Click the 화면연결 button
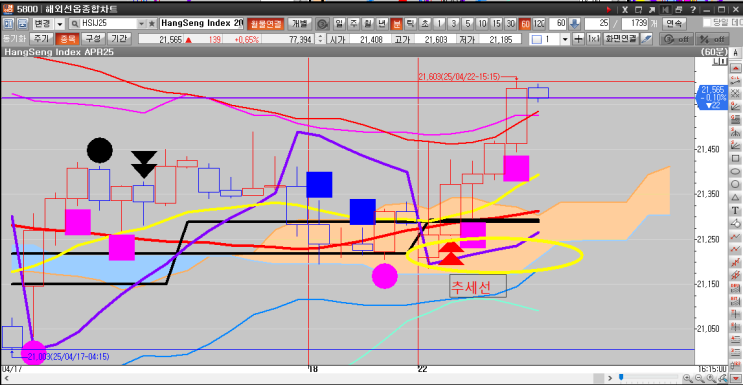The width and height of the screenshot is (743, 385). tap(621, 39)
